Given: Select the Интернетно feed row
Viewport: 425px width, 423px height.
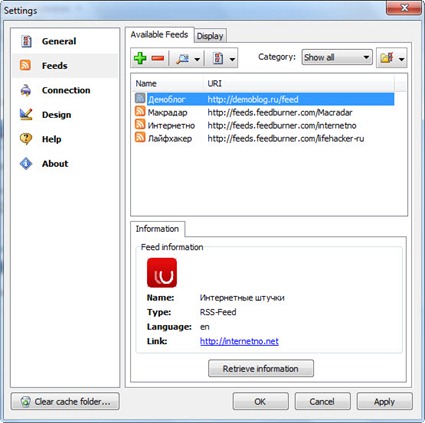Looking at the screenshot, I should [264, 125].
